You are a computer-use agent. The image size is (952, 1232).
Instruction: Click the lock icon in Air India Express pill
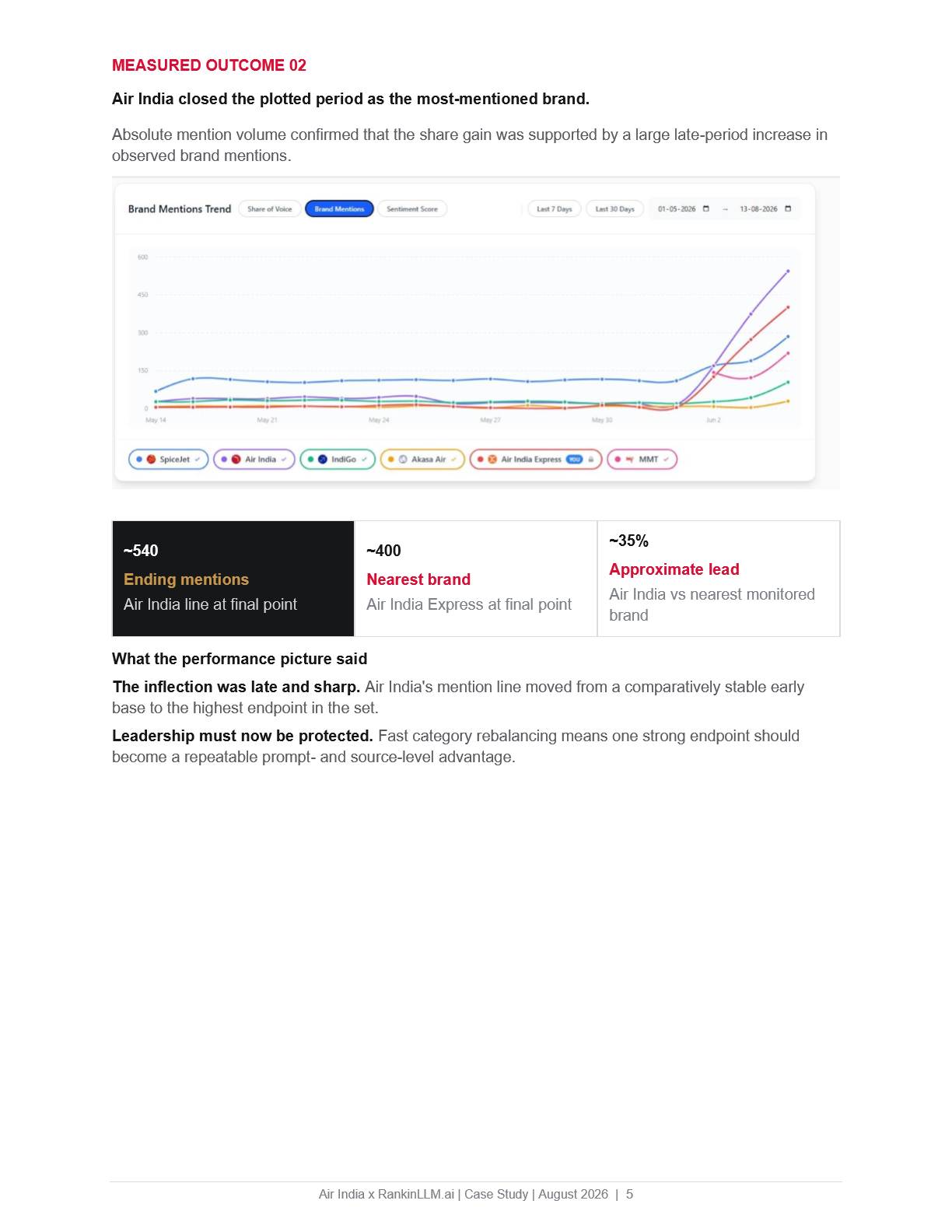591,460
